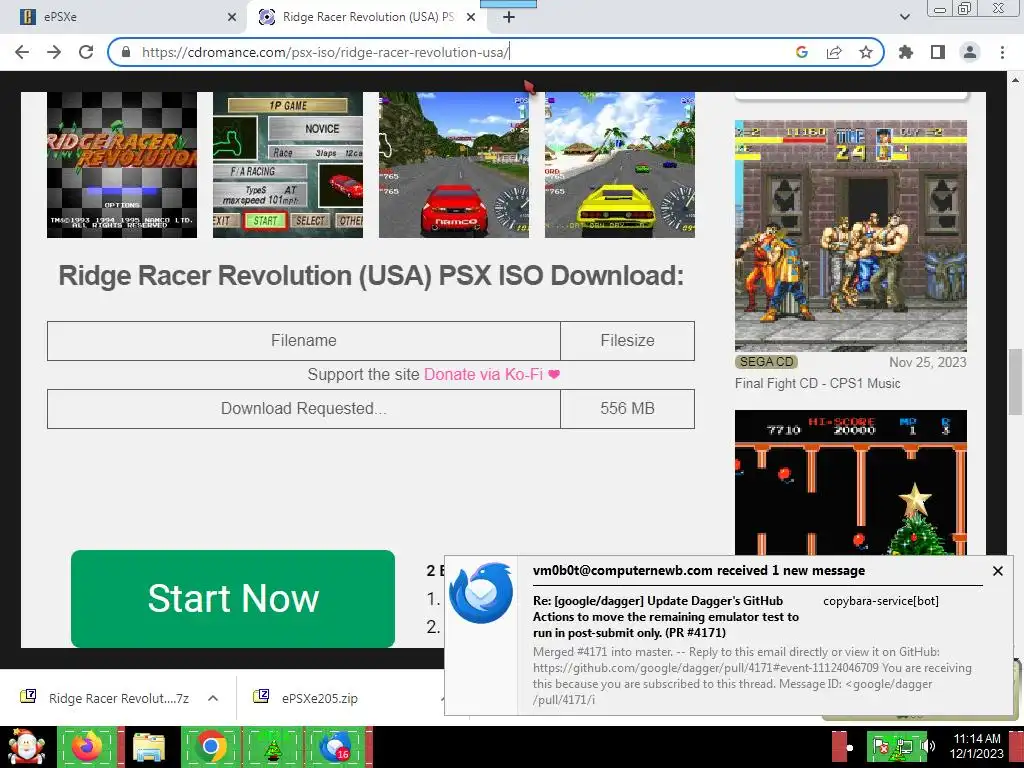
Task: Click the page vertical scrollbar thumb
Action: [1015, 382]
